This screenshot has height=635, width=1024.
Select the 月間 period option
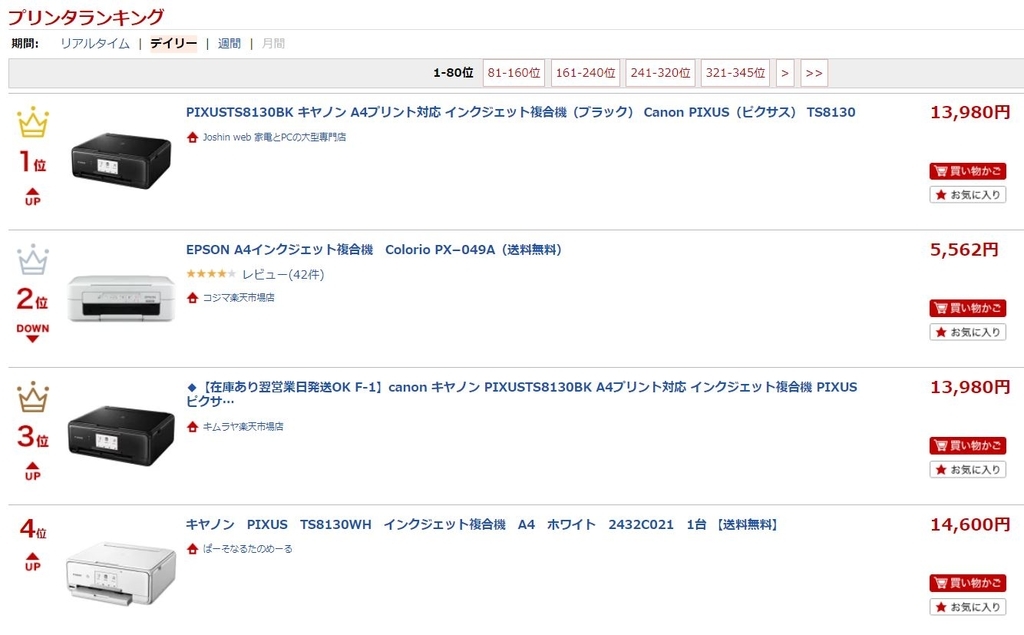point(273,44)
